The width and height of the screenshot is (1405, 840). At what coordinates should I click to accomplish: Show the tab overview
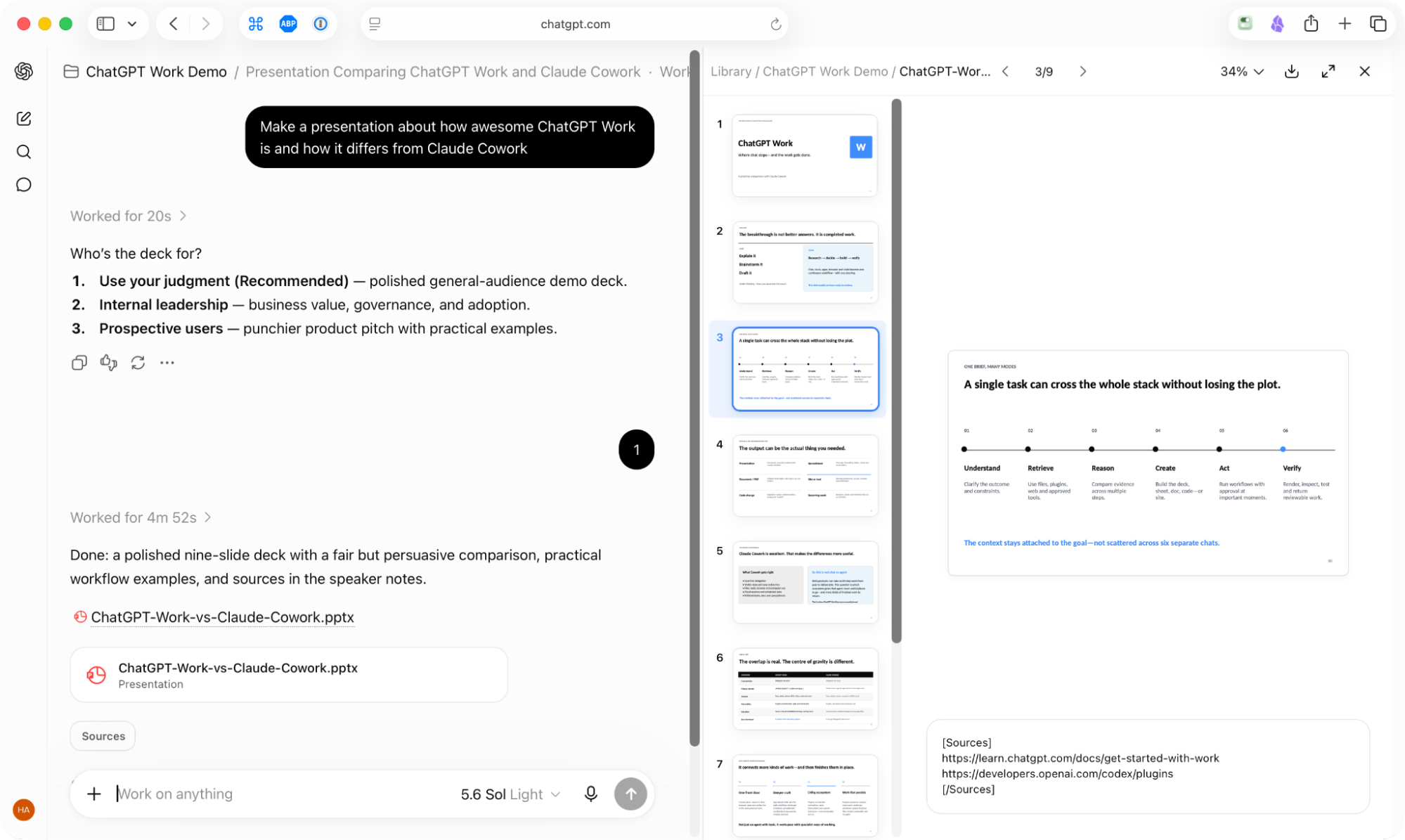click(x=1378, y=24)
